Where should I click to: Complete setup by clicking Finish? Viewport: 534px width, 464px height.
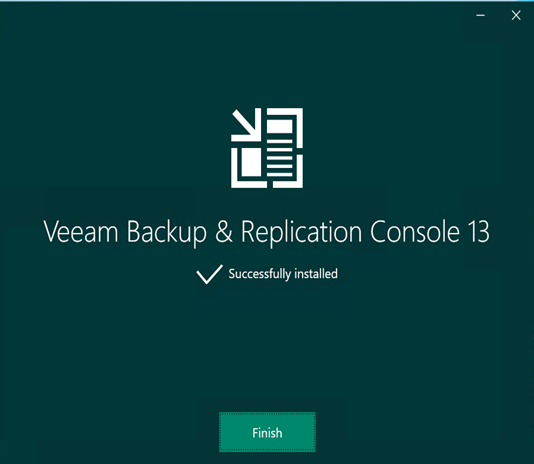[x=267, y=432]
